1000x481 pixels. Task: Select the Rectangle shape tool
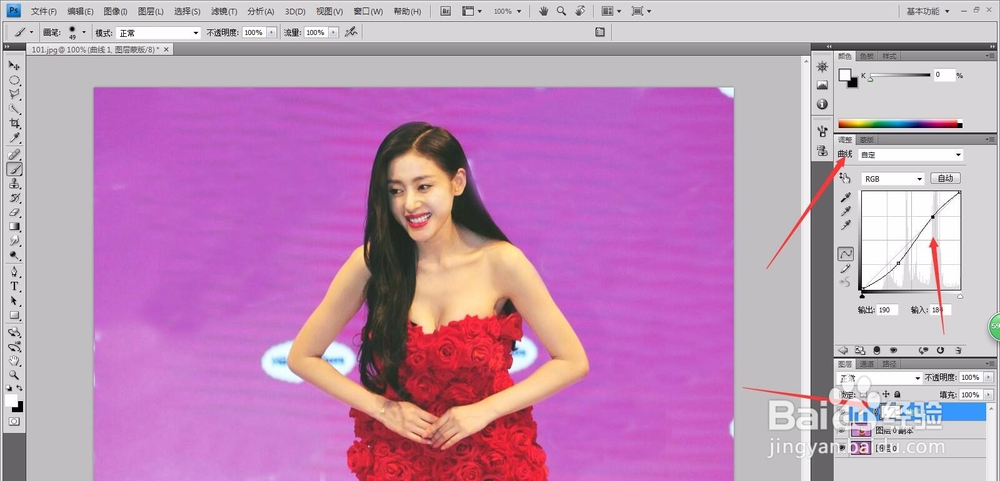tap(14, 315)
